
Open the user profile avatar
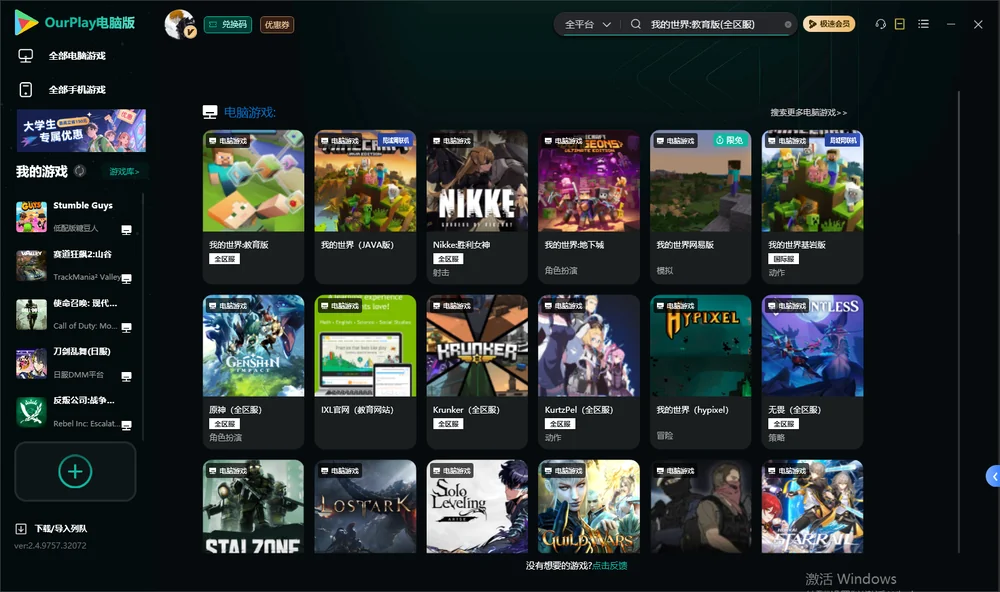coord(180,24)
